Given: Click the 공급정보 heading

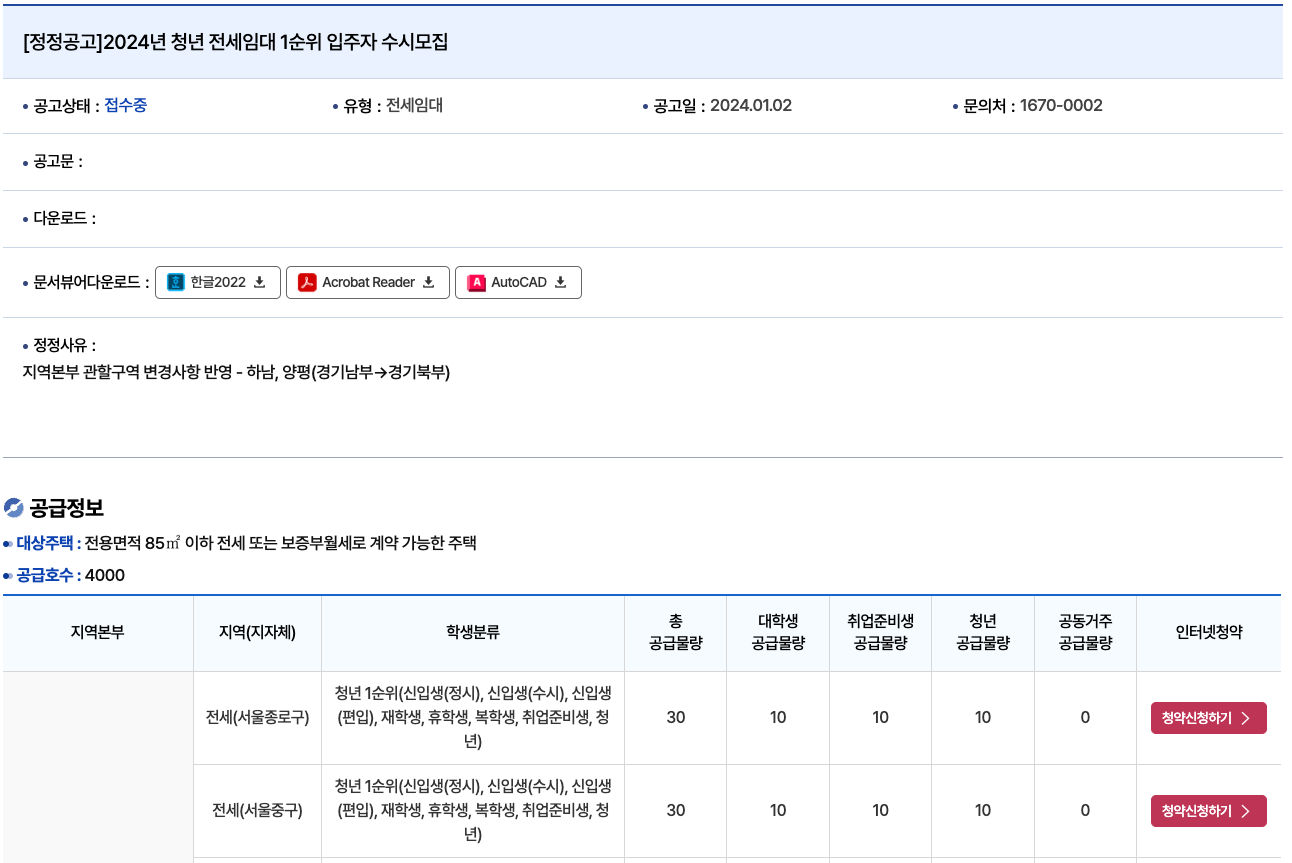Looking at the screenshot, I should (x=66, y=508).
